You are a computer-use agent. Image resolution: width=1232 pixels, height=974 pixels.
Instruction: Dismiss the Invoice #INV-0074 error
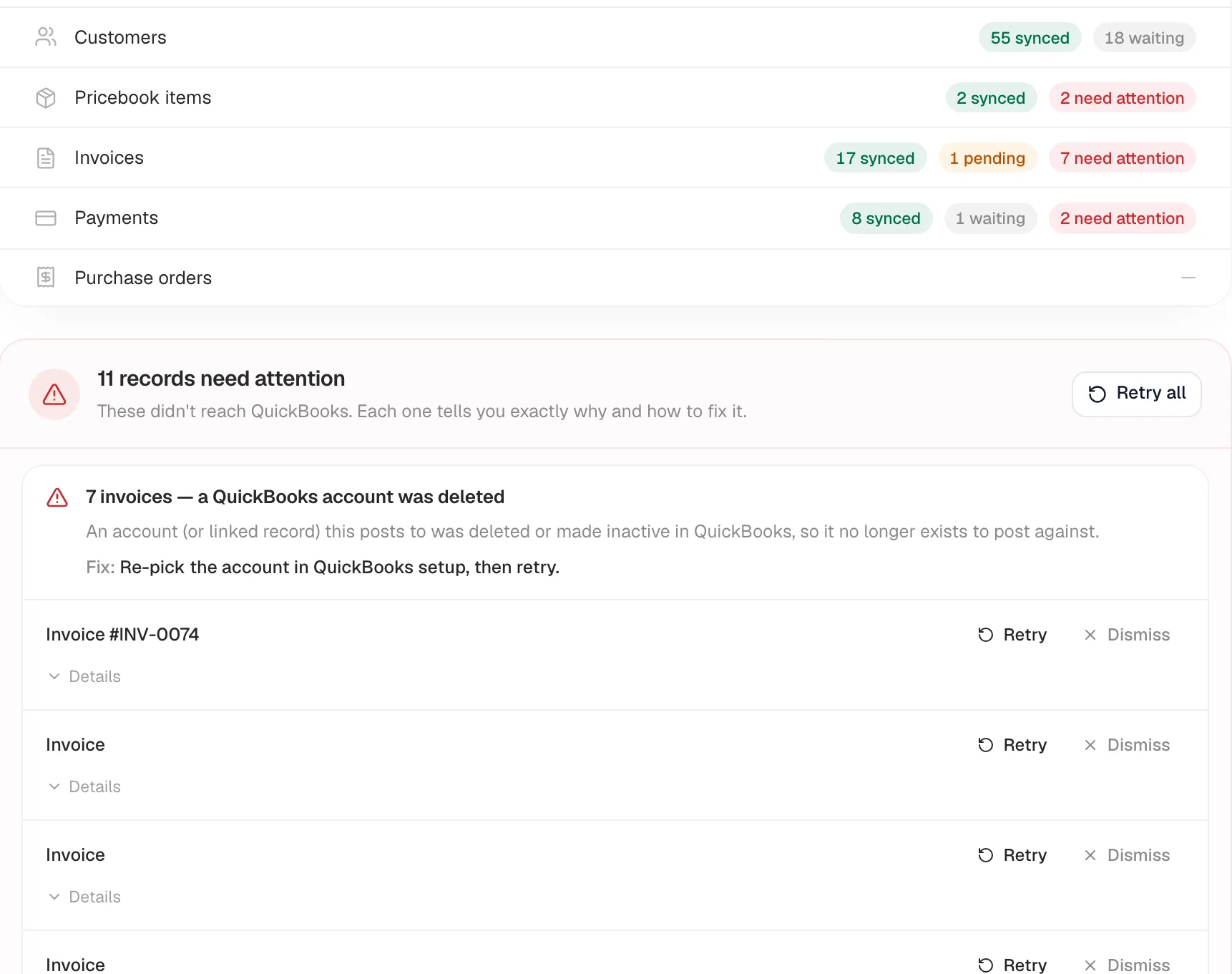(x=1127, y=635)
